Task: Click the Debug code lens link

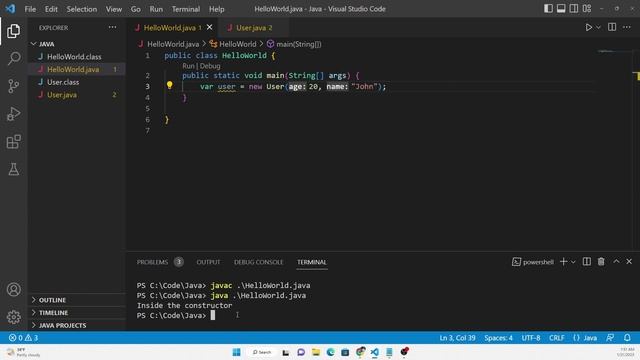Action: coord(210,66)
